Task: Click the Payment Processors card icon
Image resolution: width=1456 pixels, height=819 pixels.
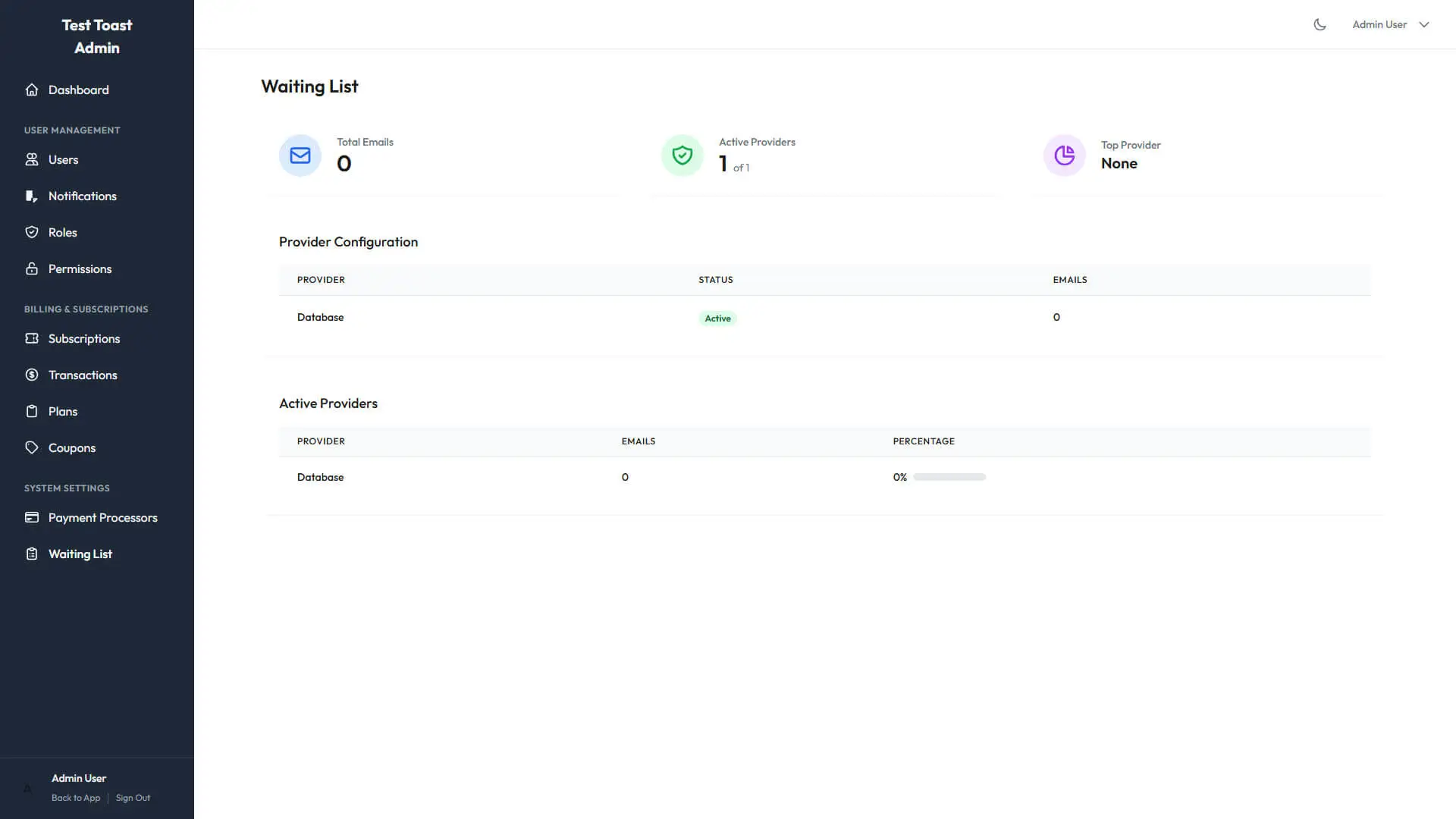Action: pos(32,517)
